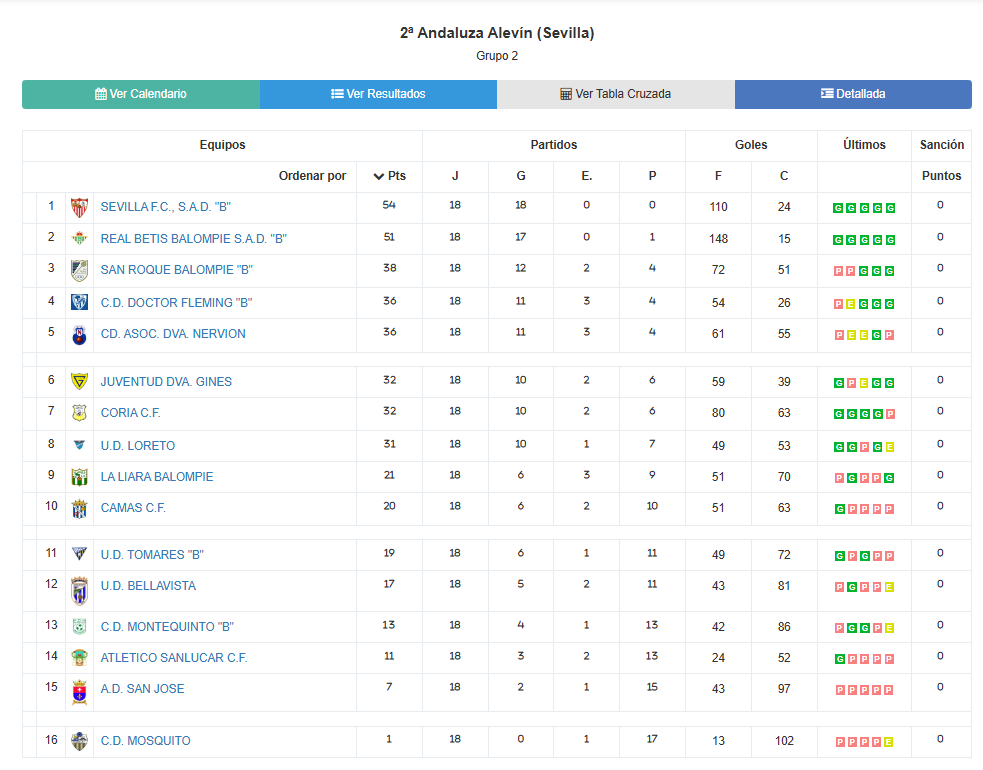This screenshot has height=770, width=983.
Task: Click the G column header
Action: pyautogui.click(x=521, y=176)
